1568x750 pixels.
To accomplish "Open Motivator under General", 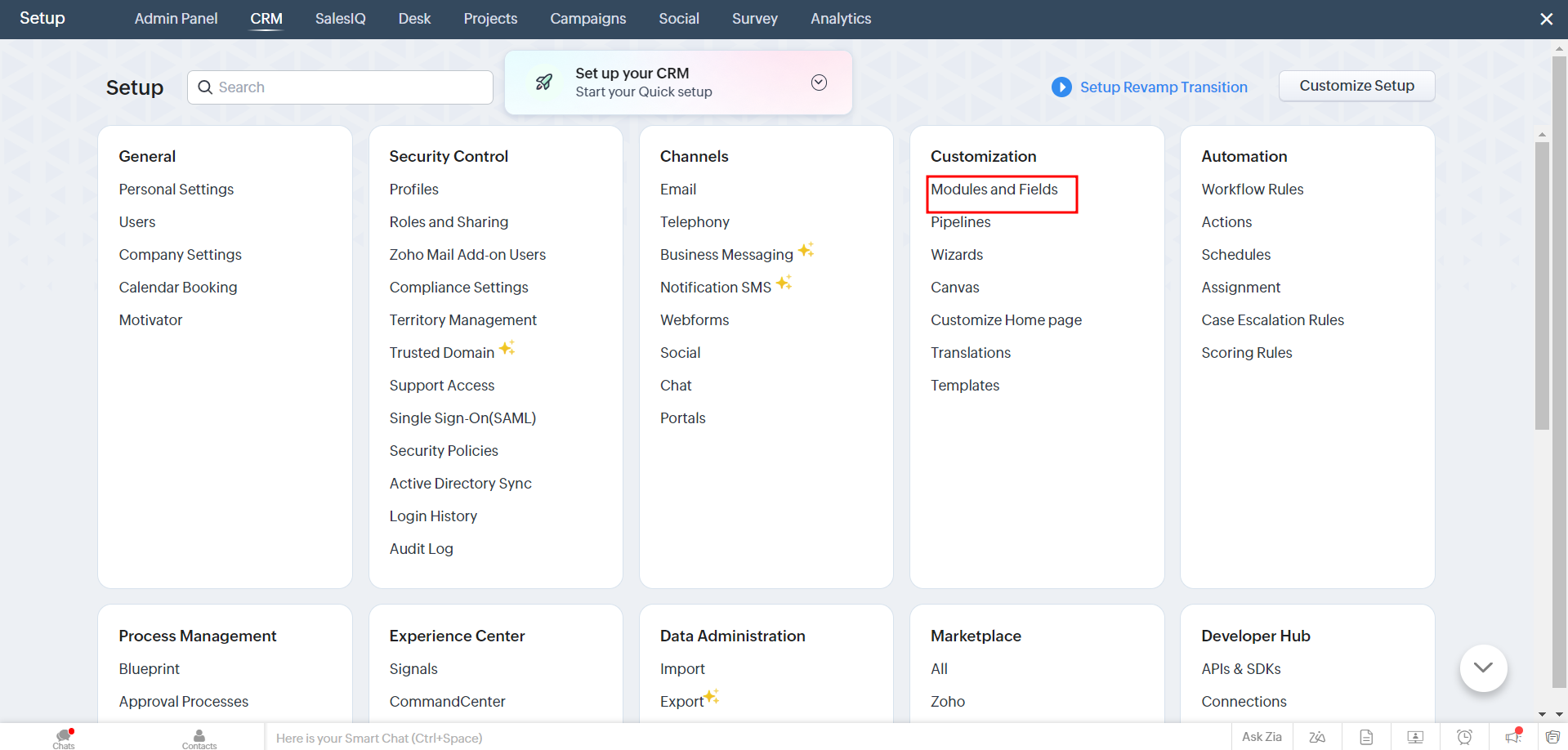I will click(150, 320).
